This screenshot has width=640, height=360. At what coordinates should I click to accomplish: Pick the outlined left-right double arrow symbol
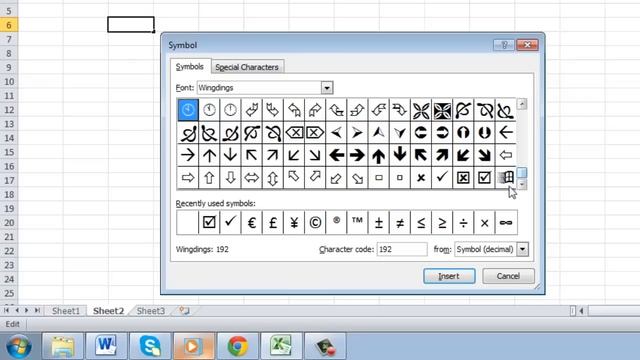[x=252, y=178]
